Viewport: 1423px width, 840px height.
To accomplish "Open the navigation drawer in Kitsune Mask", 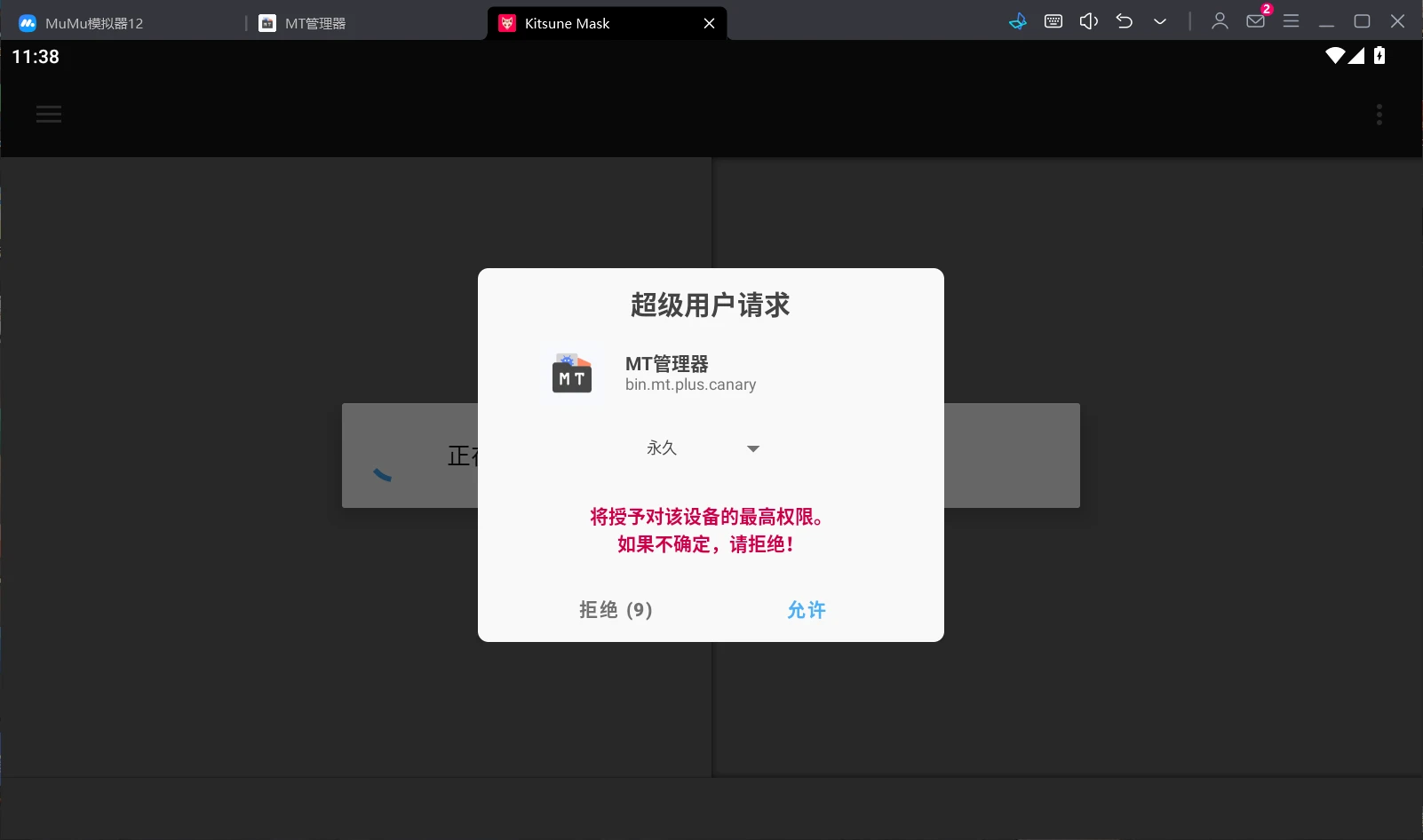I will 49,114.
